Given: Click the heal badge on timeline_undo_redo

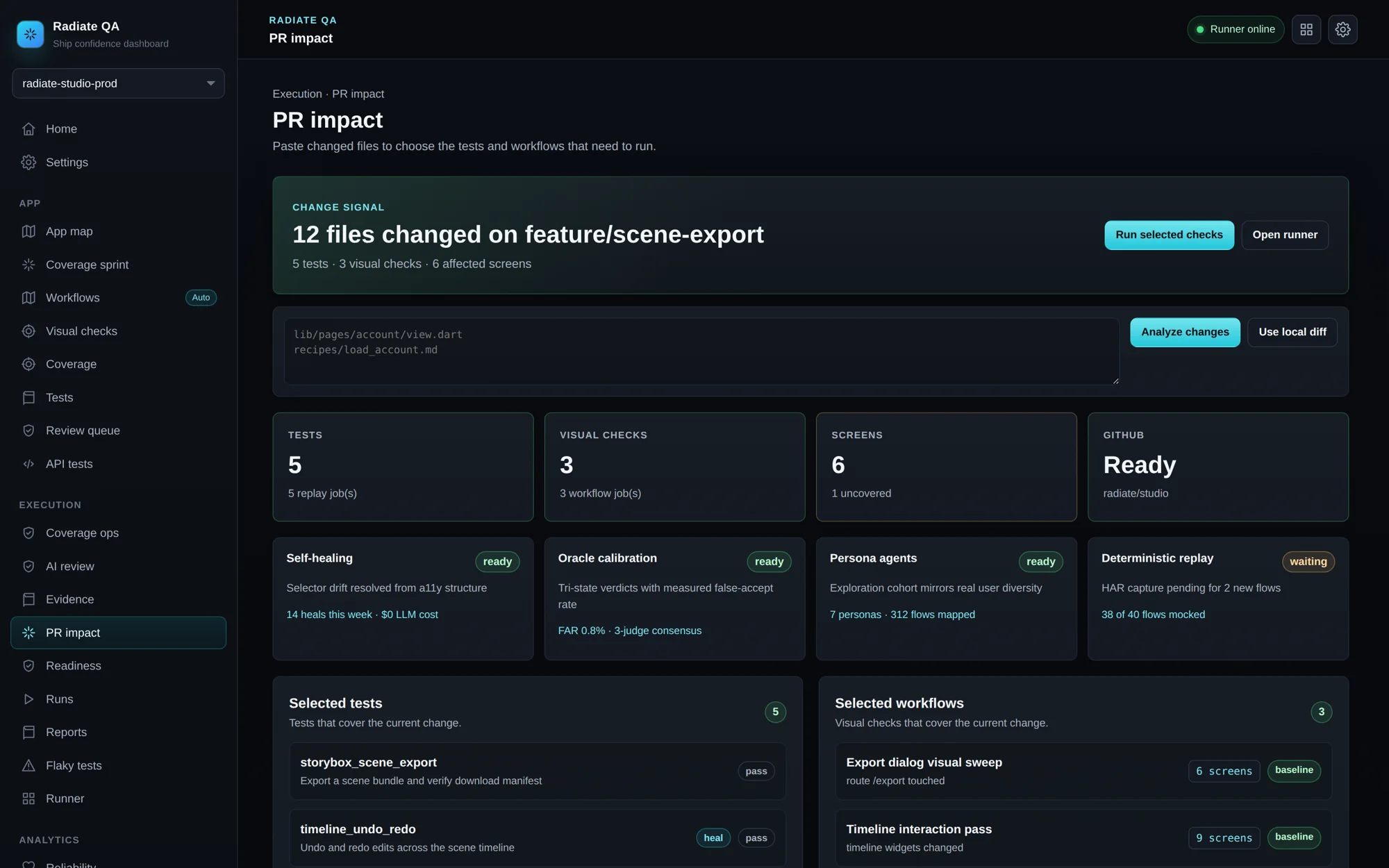Looking at the screenshot, I should click(x=713, y=838).
